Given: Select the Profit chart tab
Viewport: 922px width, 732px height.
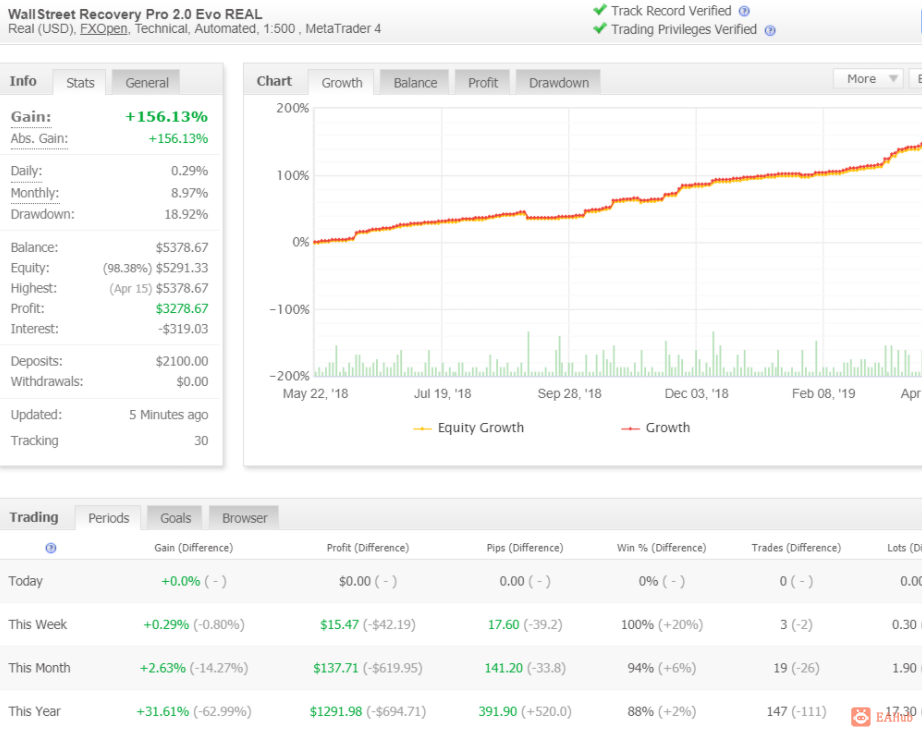Looking at the screenshot, I should (483, 83).
